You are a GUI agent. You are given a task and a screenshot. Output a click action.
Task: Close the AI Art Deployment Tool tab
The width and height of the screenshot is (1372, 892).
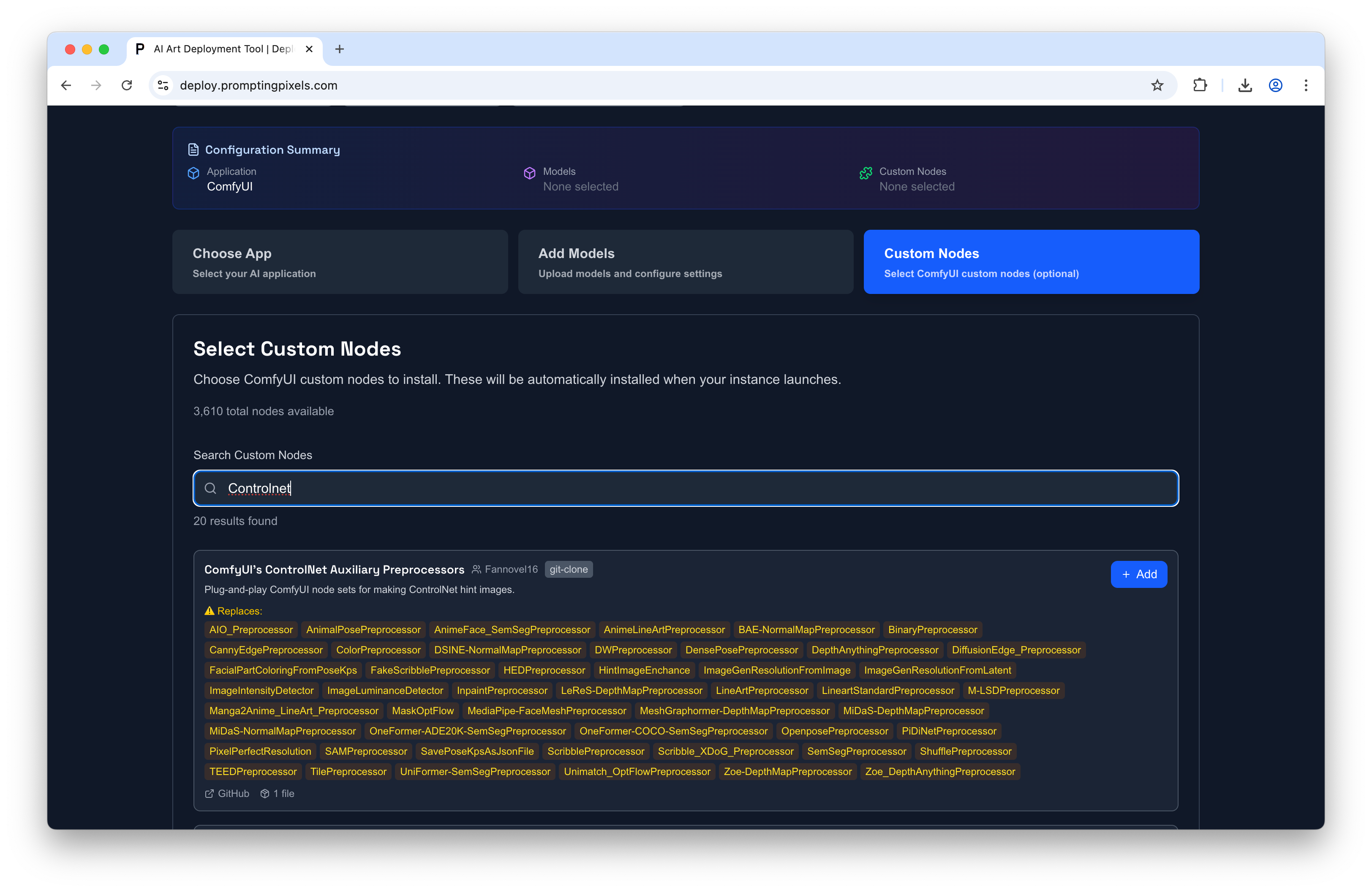(x=309, y=49)
